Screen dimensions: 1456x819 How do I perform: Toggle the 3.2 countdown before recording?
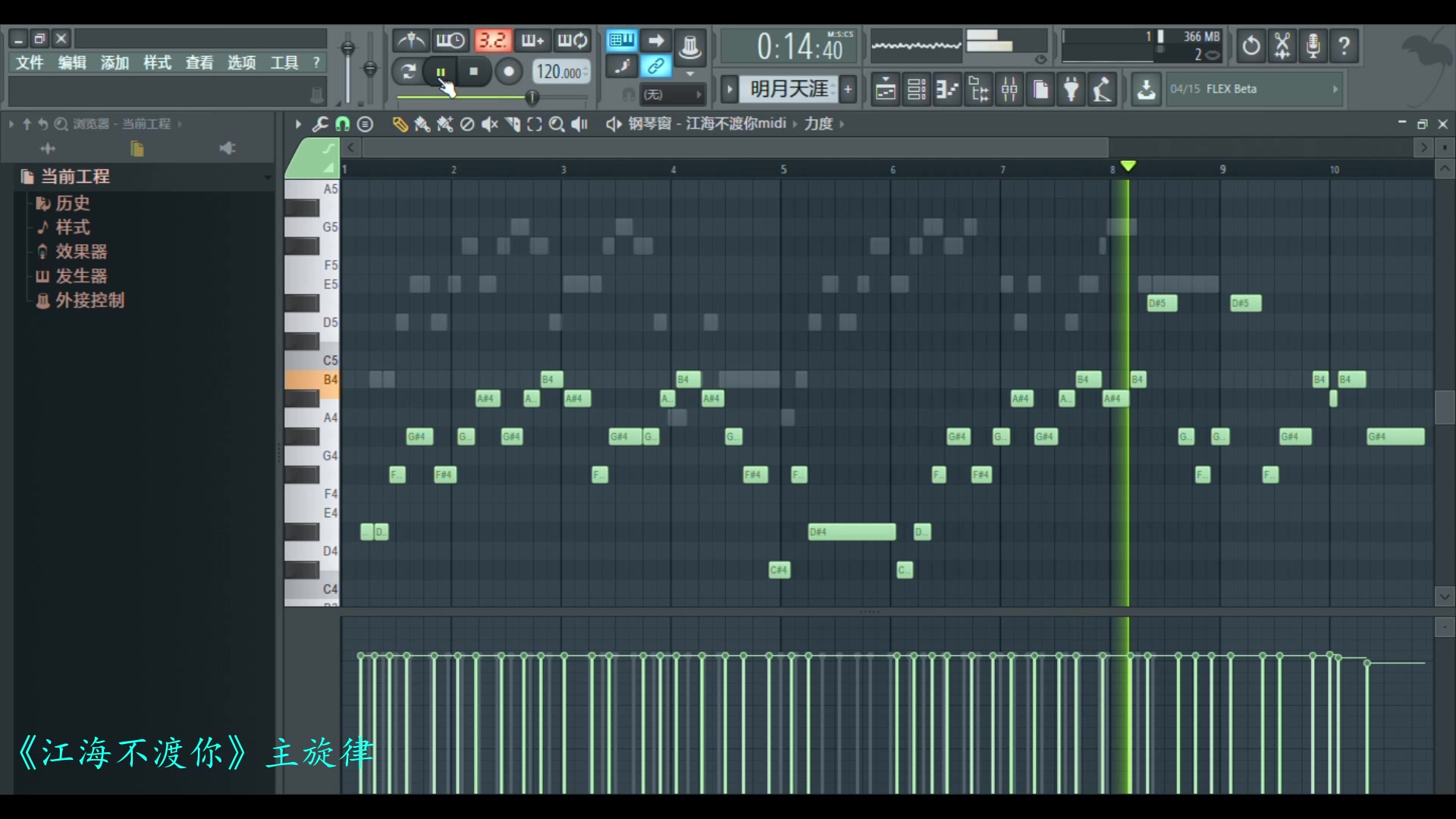point(493,40)
